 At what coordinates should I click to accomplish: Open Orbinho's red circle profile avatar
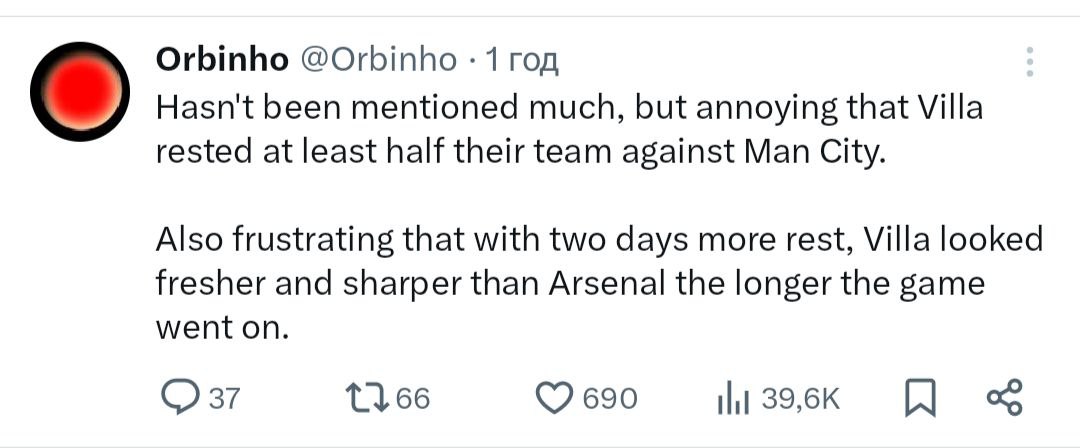tap(78, 93)
